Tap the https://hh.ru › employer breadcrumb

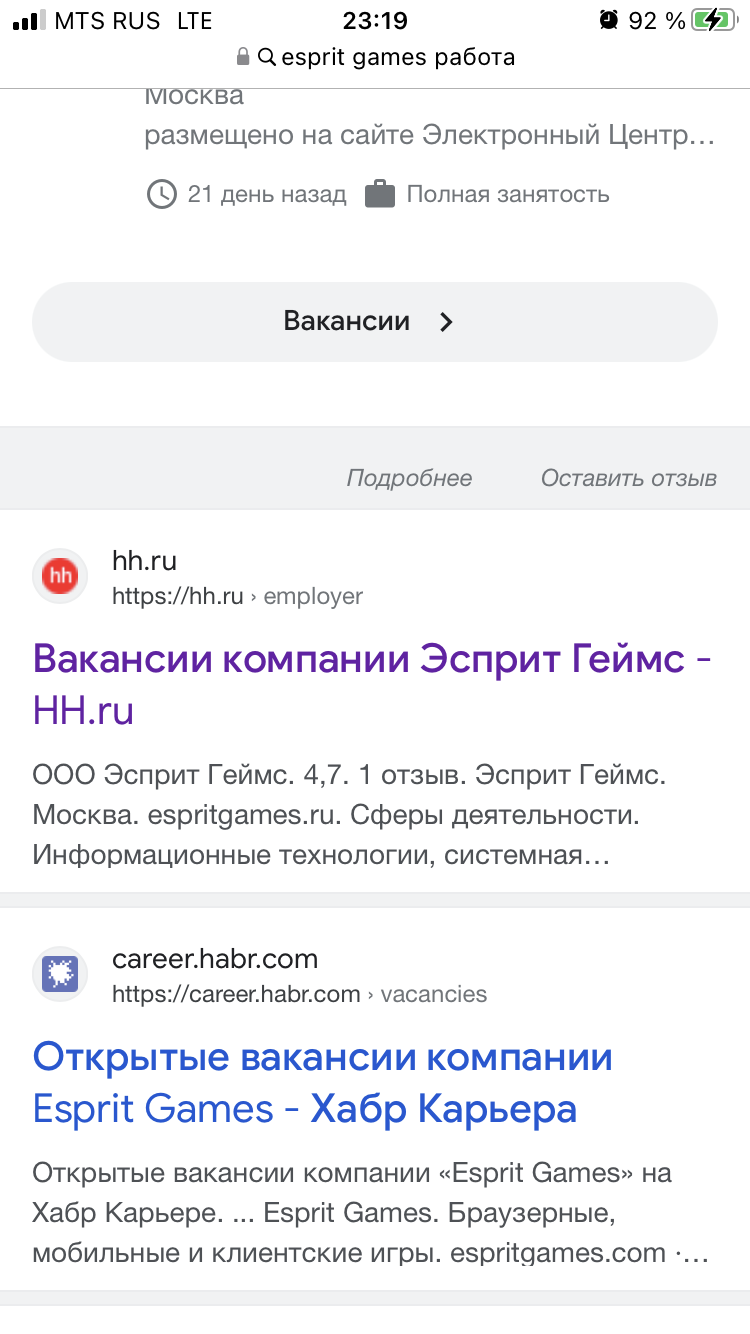(x=237, y=597)
